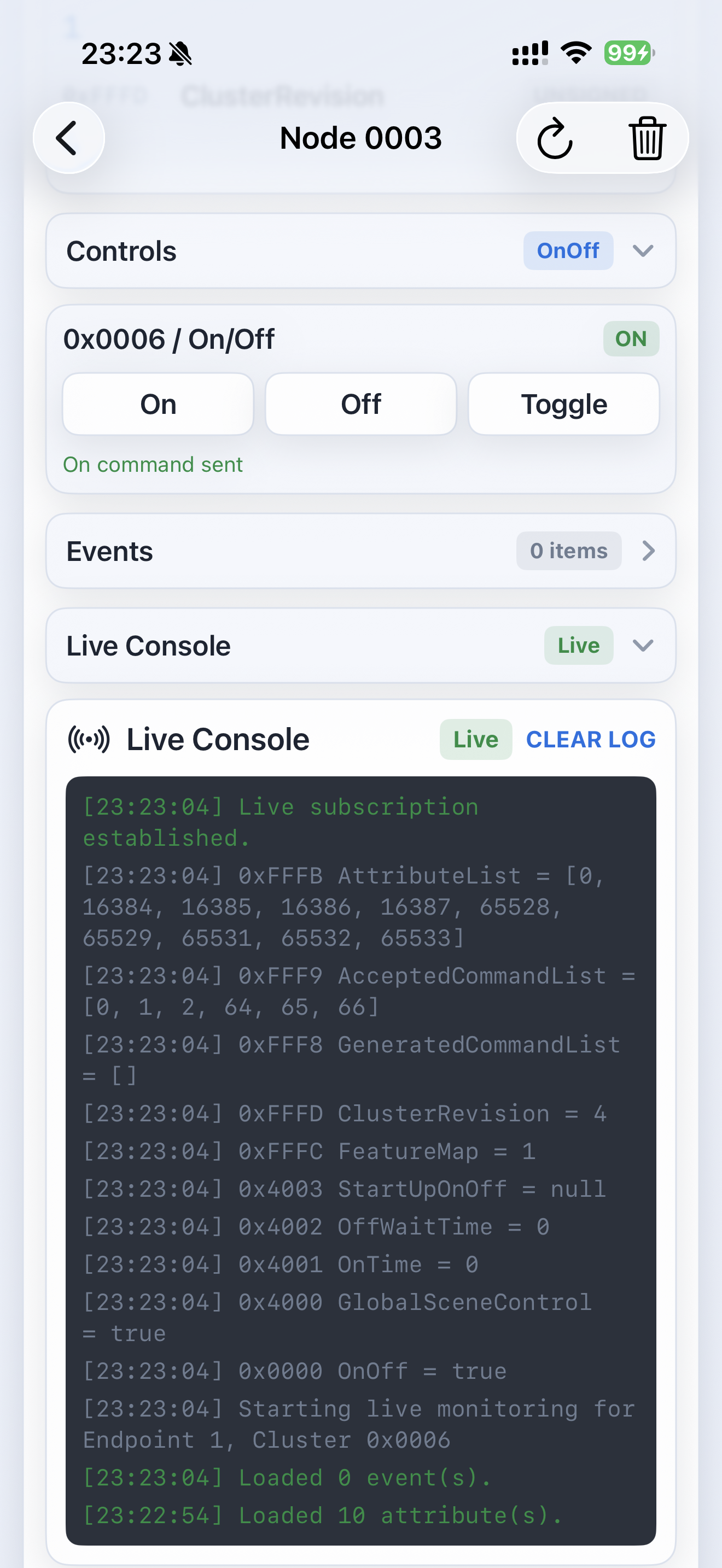Select the OnOff cluster badge
The width and height of the screenshot is (722, 1568).
point(568,251)
